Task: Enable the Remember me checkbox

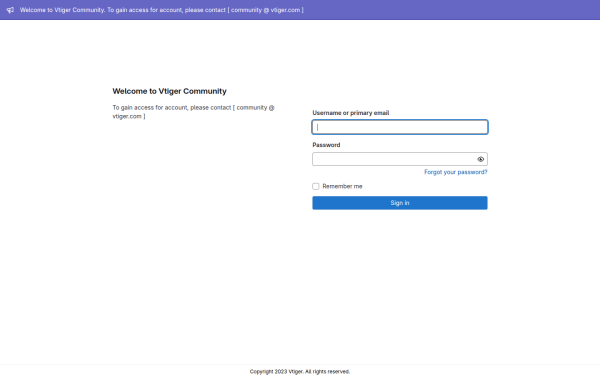Action: click(316, 186)
